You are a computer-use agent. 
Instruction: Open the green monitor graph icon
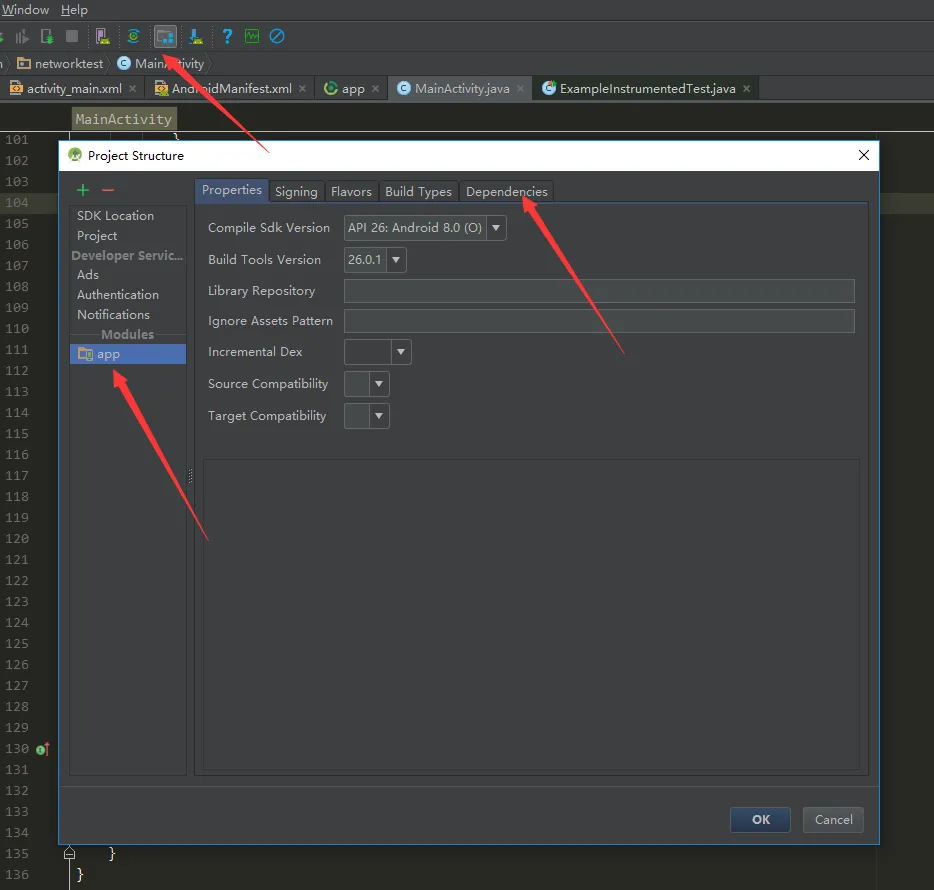tap(252, 36)
